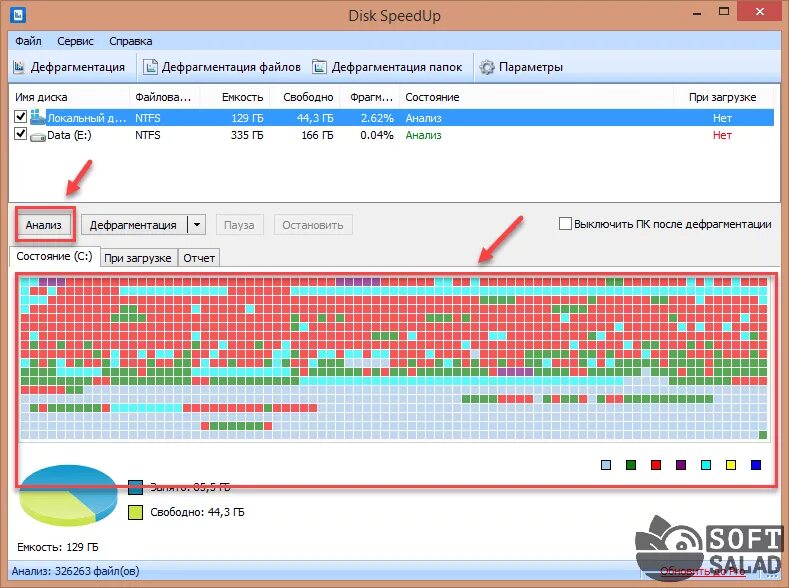
Task: Click the blue Занято legend square
Action: pyautogui.click(x=135, y=487)
